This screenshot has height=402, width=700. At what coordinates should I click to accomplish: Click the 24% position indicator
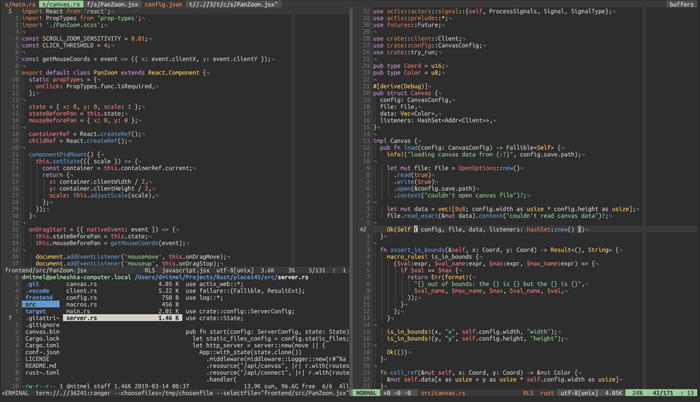637,393
